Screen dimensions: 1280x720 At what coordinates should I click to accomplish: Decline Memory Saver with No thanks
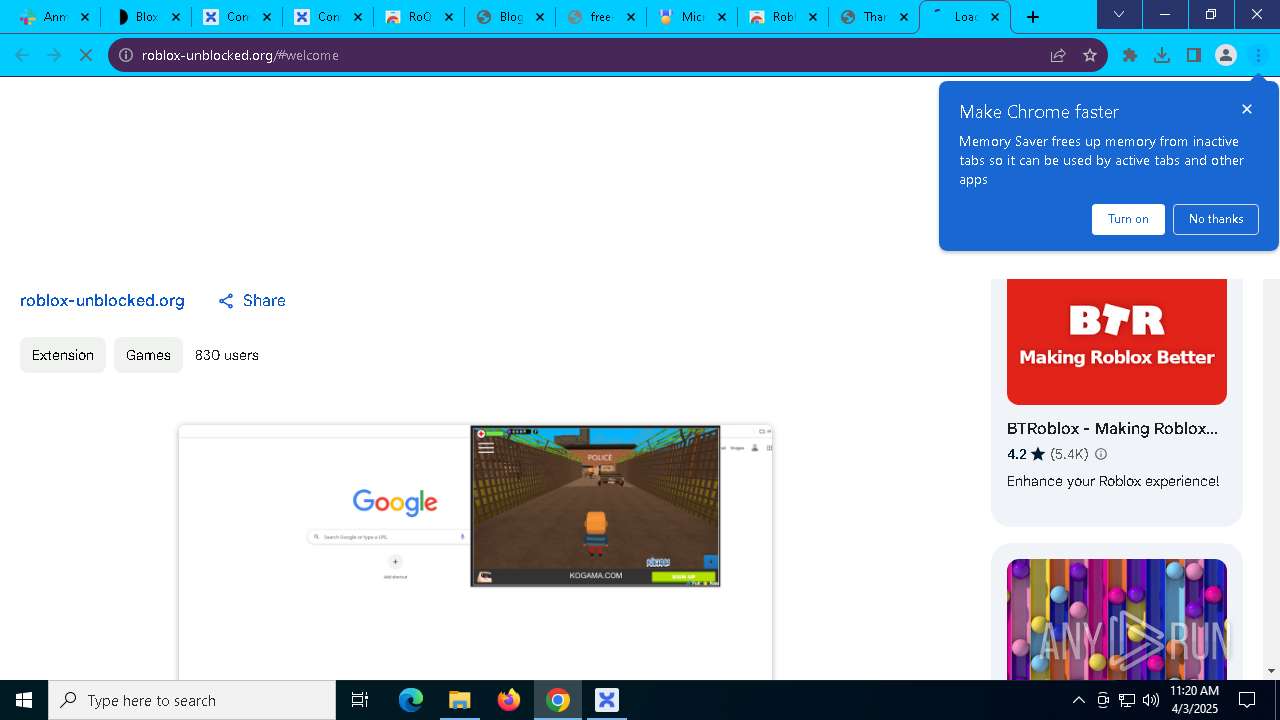1216,219
